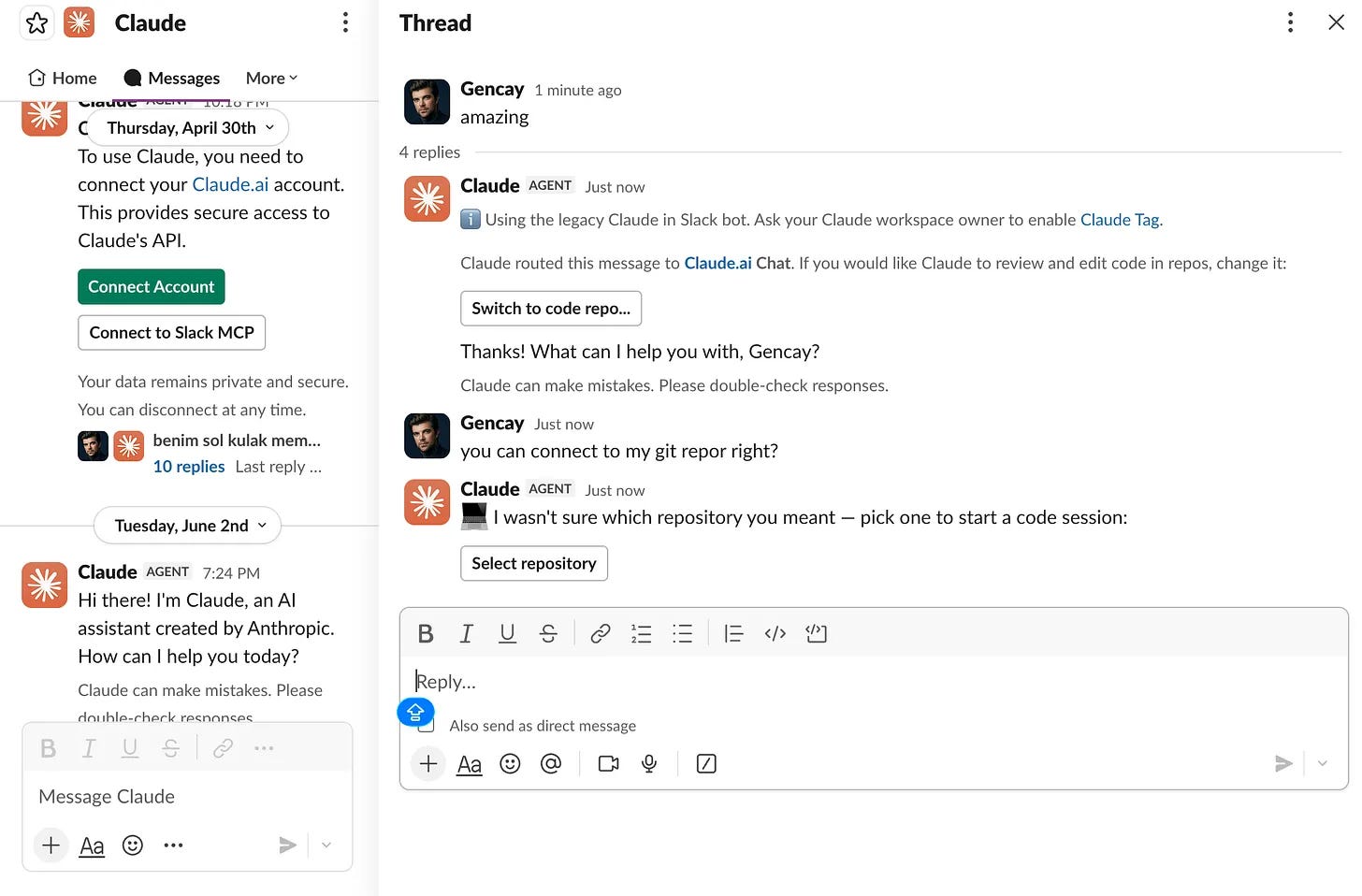Open the Claude conversation options menu
This screenshot has height=896, width=1362.
345,22
